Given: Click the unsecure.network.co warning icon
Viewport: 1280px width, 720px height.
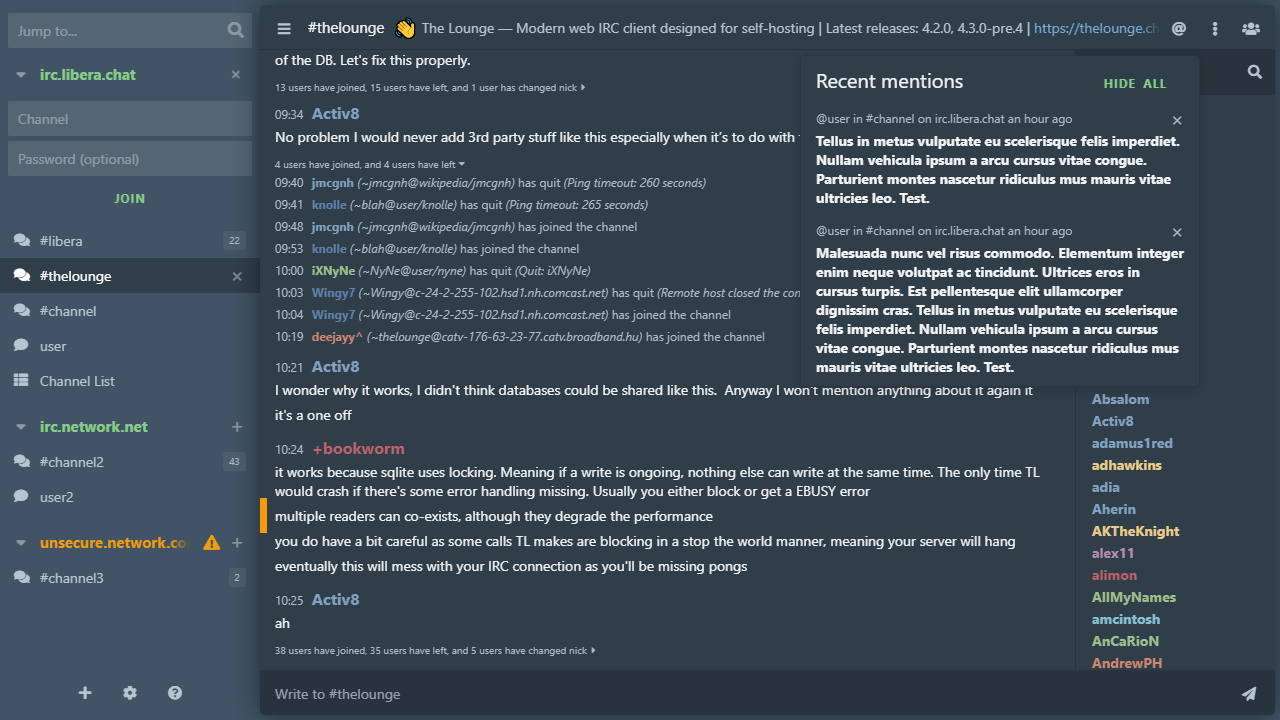Looking at the screenshot, I should click(x=211, y=542).
